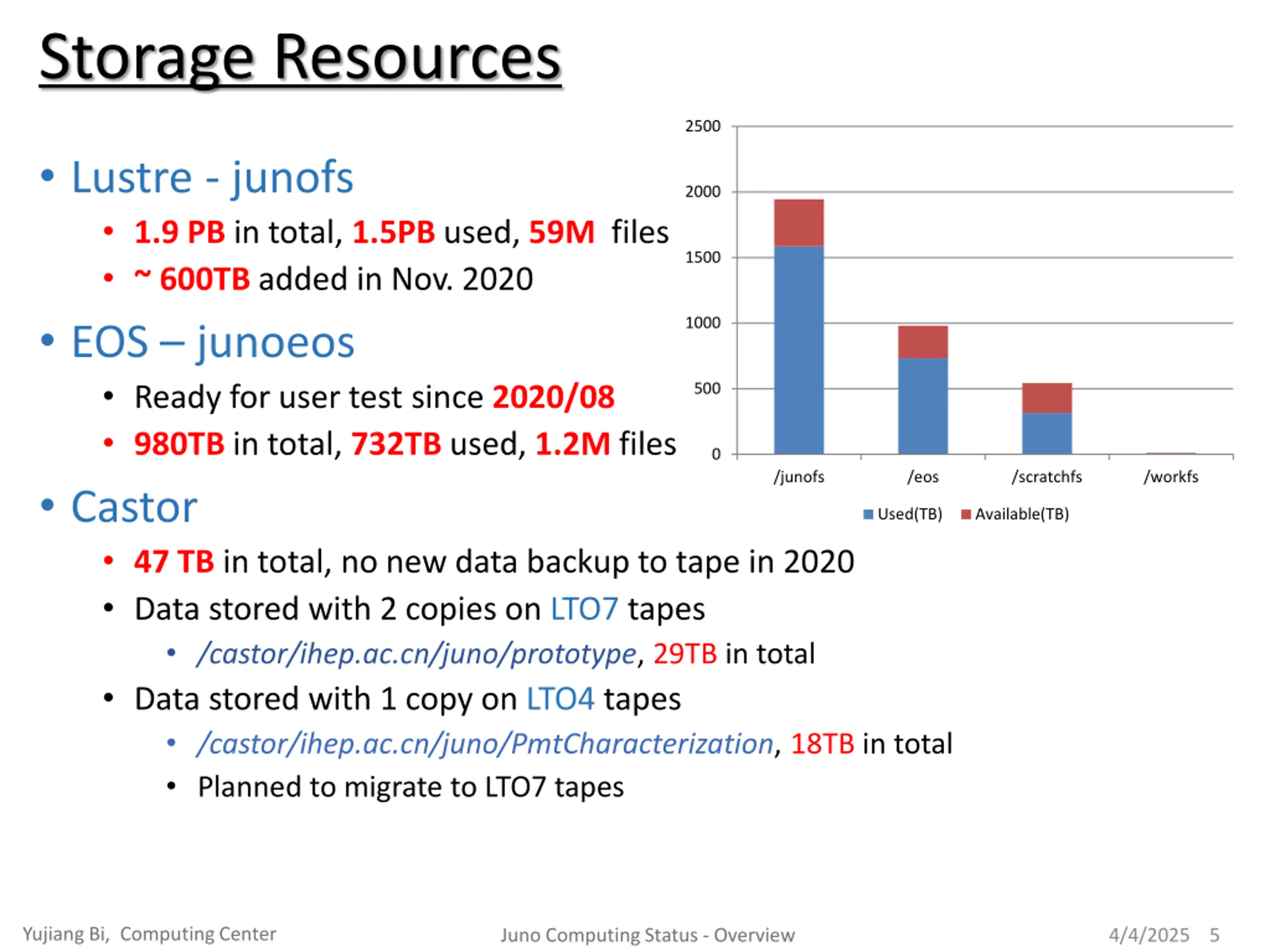Click the blue Used segment of /scratchfs bar
Screen dimensions: 1270x952
pos(1047,434)
